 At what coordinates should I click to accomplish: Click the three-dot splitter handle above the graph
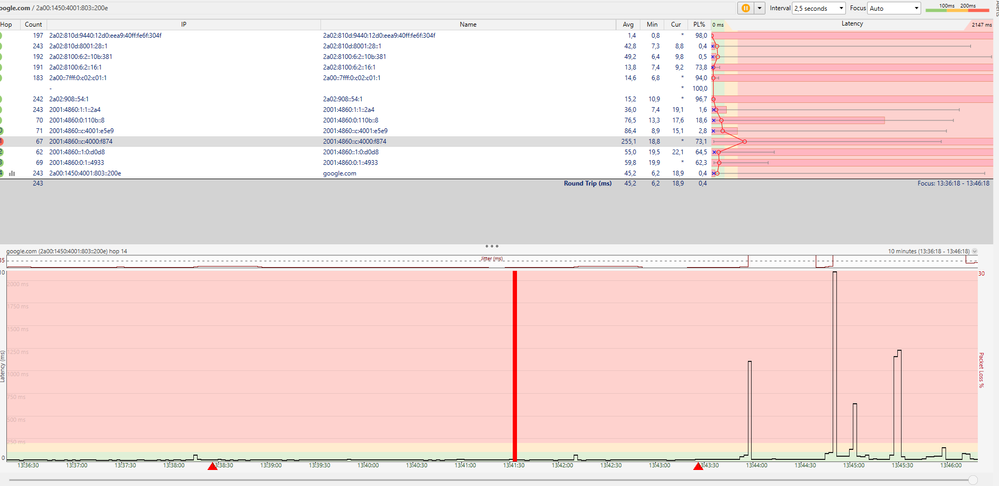coord(492,246)
